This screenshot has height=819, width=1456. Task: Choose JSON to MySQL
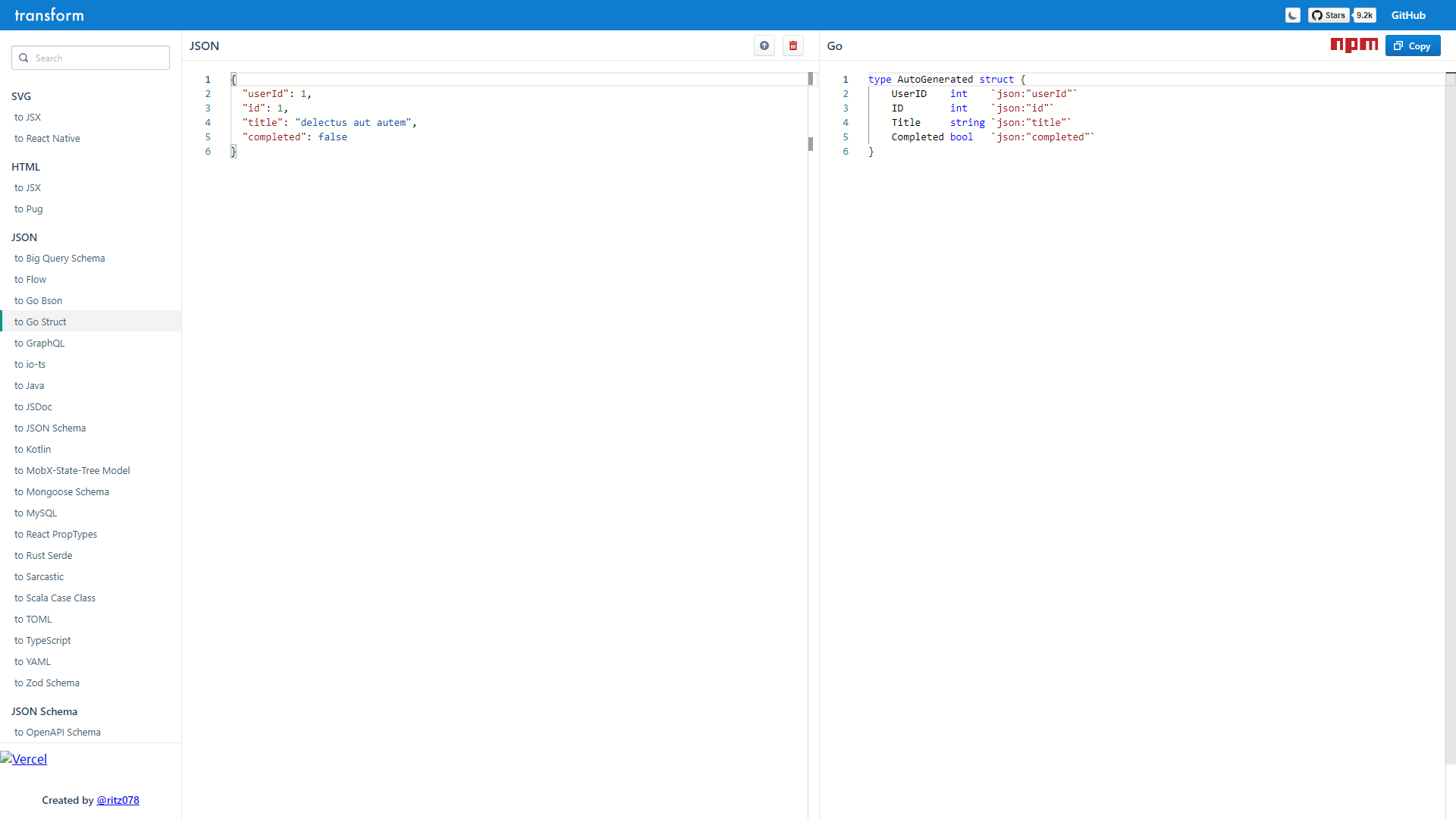pos(91,513)
